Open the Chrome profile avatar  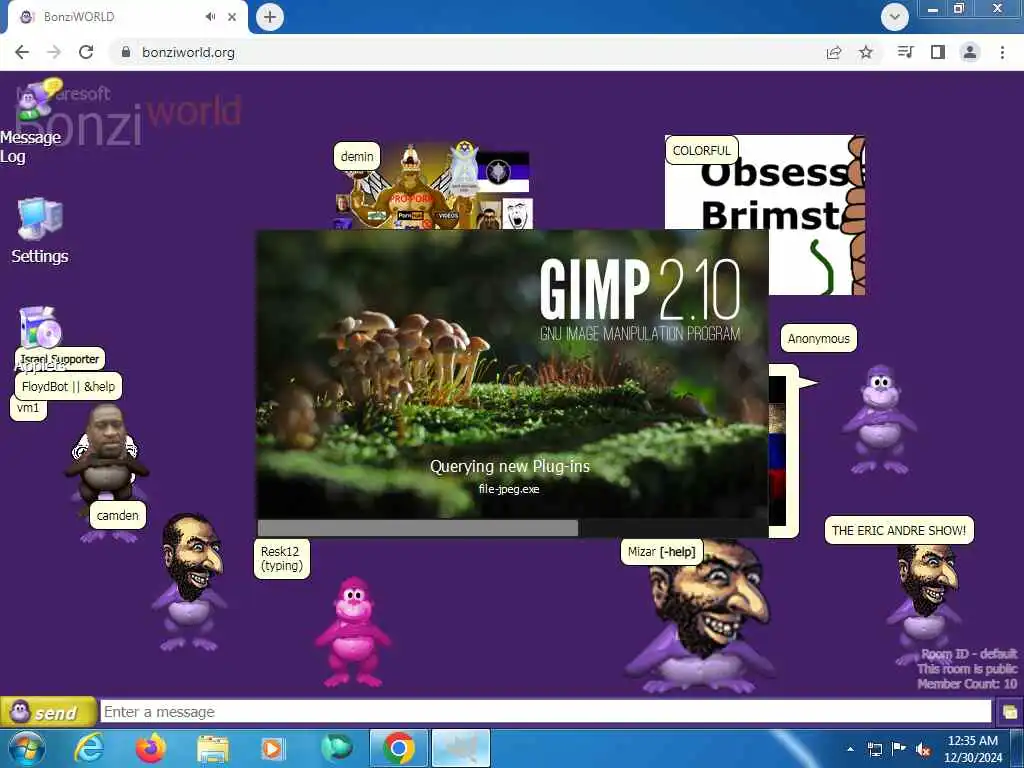[x=970, y=52]
